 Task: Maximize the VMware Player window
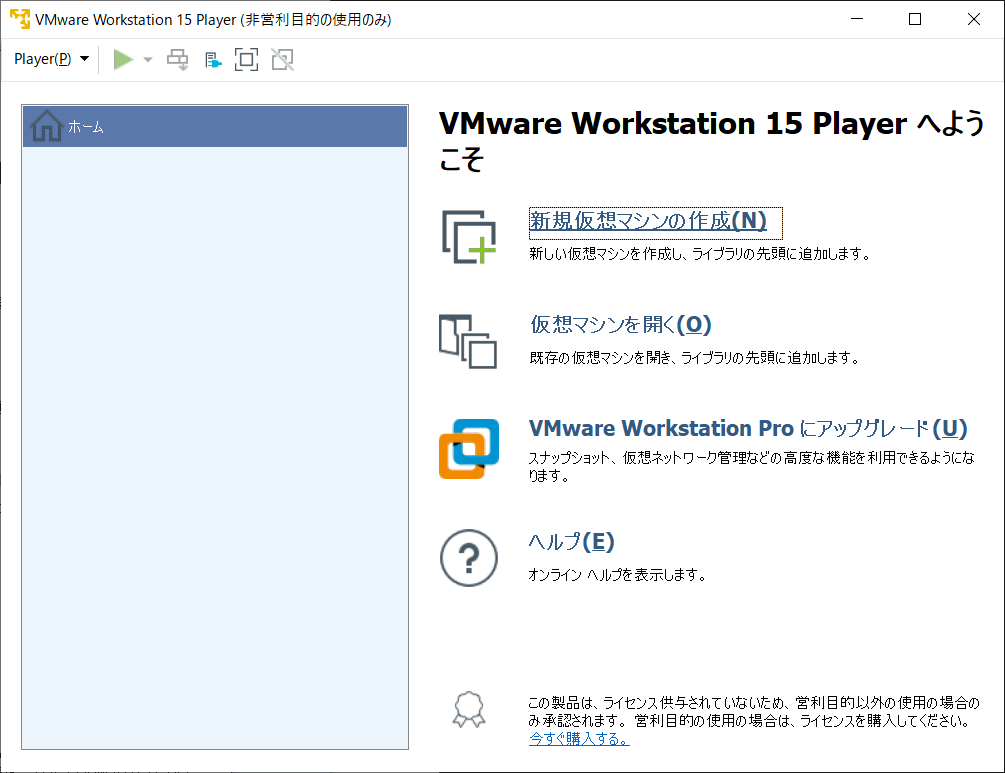click(x=915, y=19)
